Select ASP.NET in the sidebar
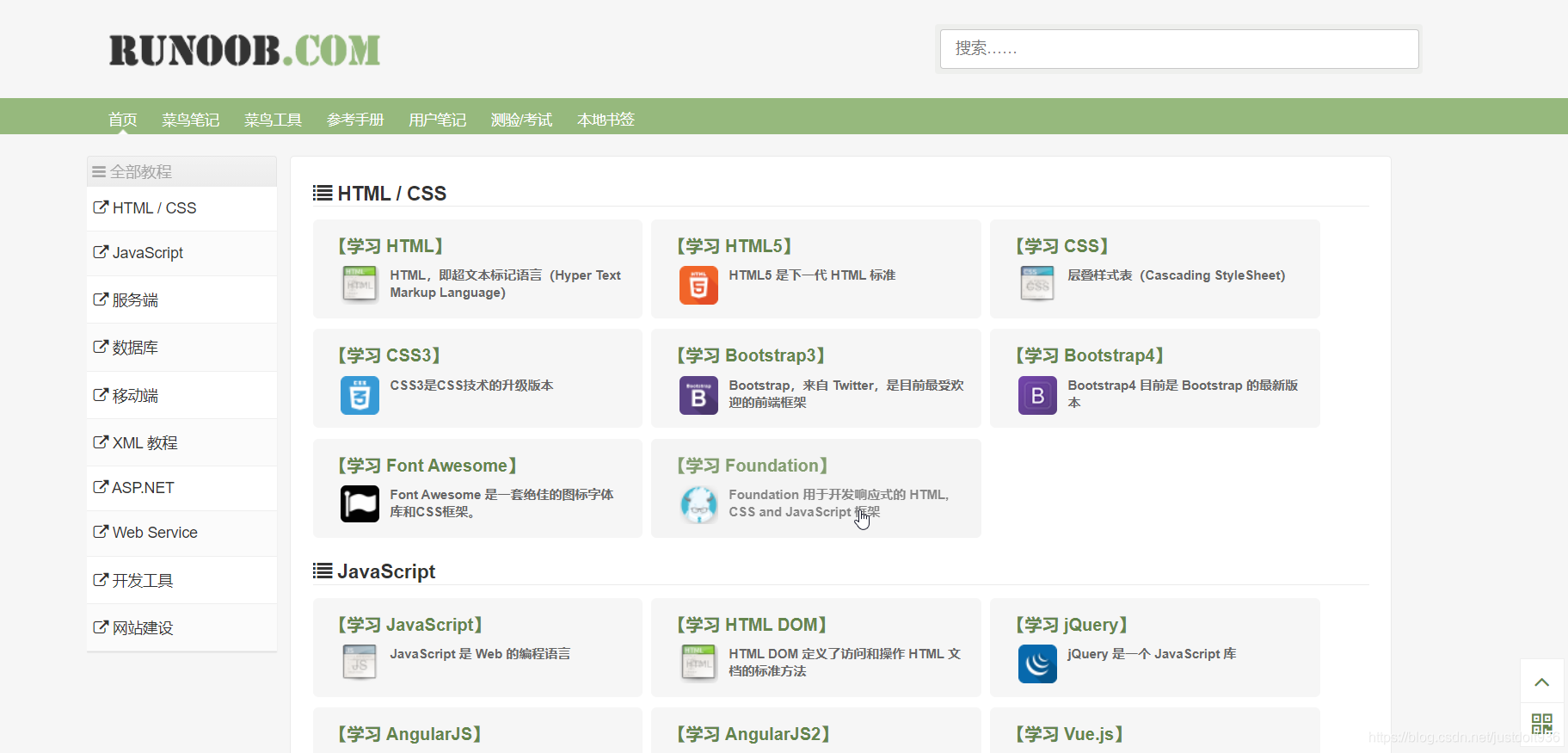The height and width of the screenshot is (753, 1568). (181, 488)
